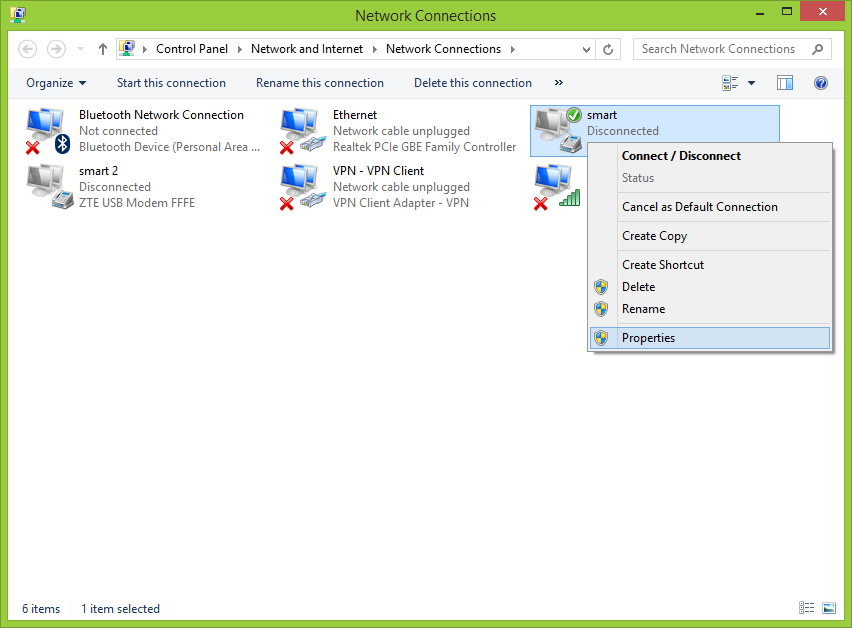The height and width of the screenshot is (628, 852).
Task: Switch to large icons view in status bar
Action: (x=828, y=608)
